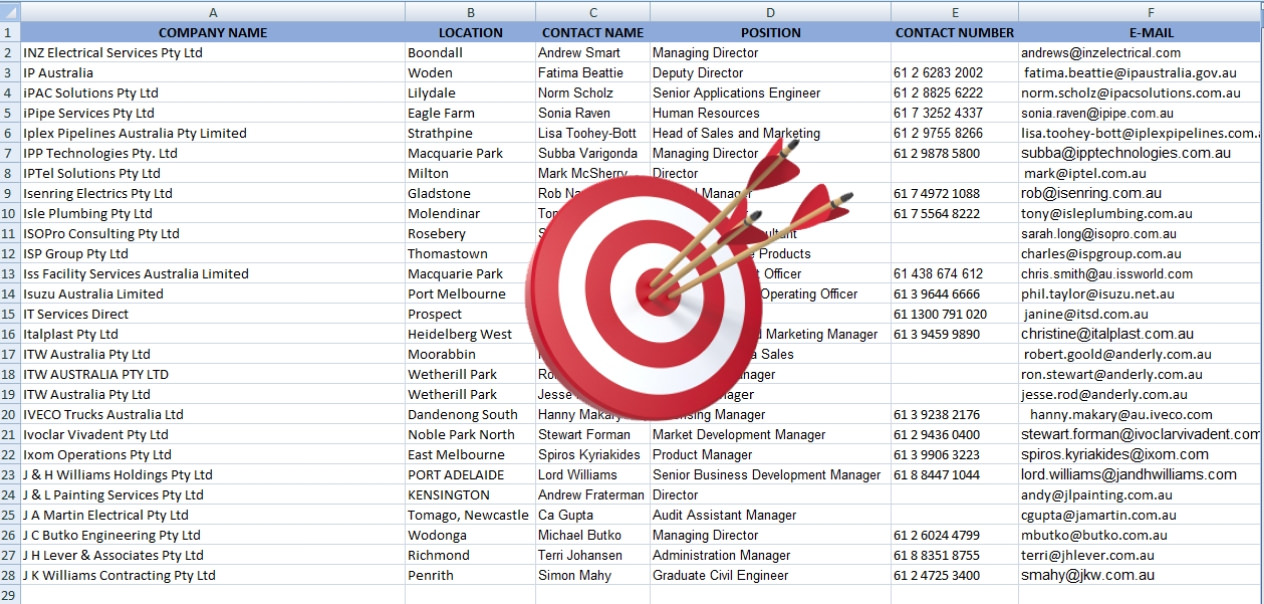This screenshot has height=604, width=1264.
Task: Click contact number 61 2 6283 2002
Action: (955, 73)
